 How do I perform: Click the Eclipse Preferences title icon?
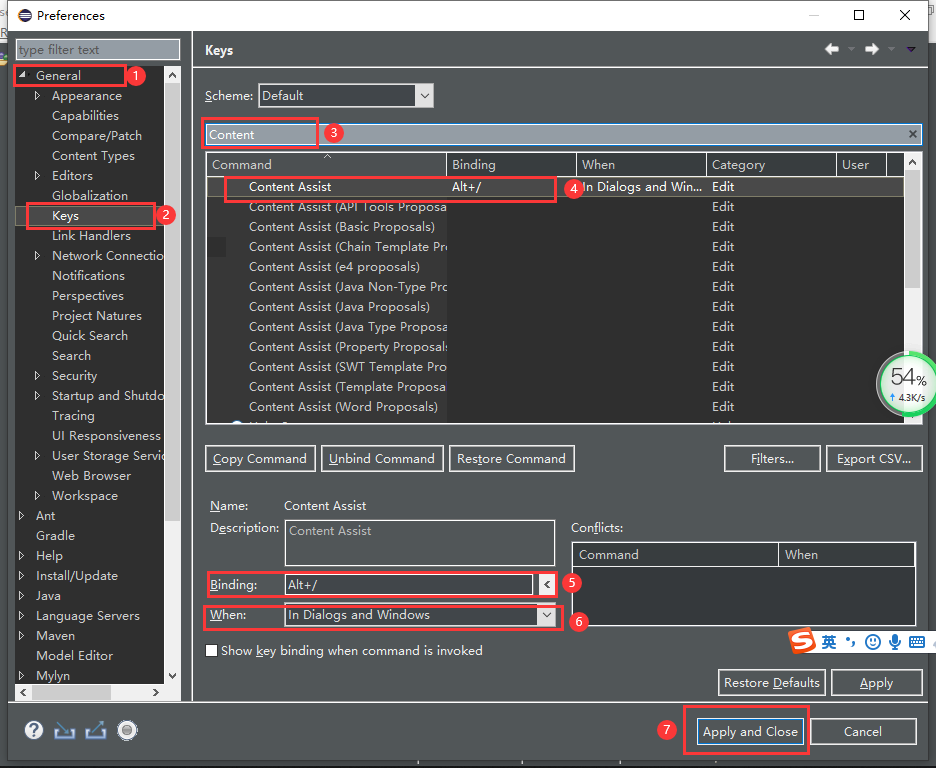pos(24,15)
